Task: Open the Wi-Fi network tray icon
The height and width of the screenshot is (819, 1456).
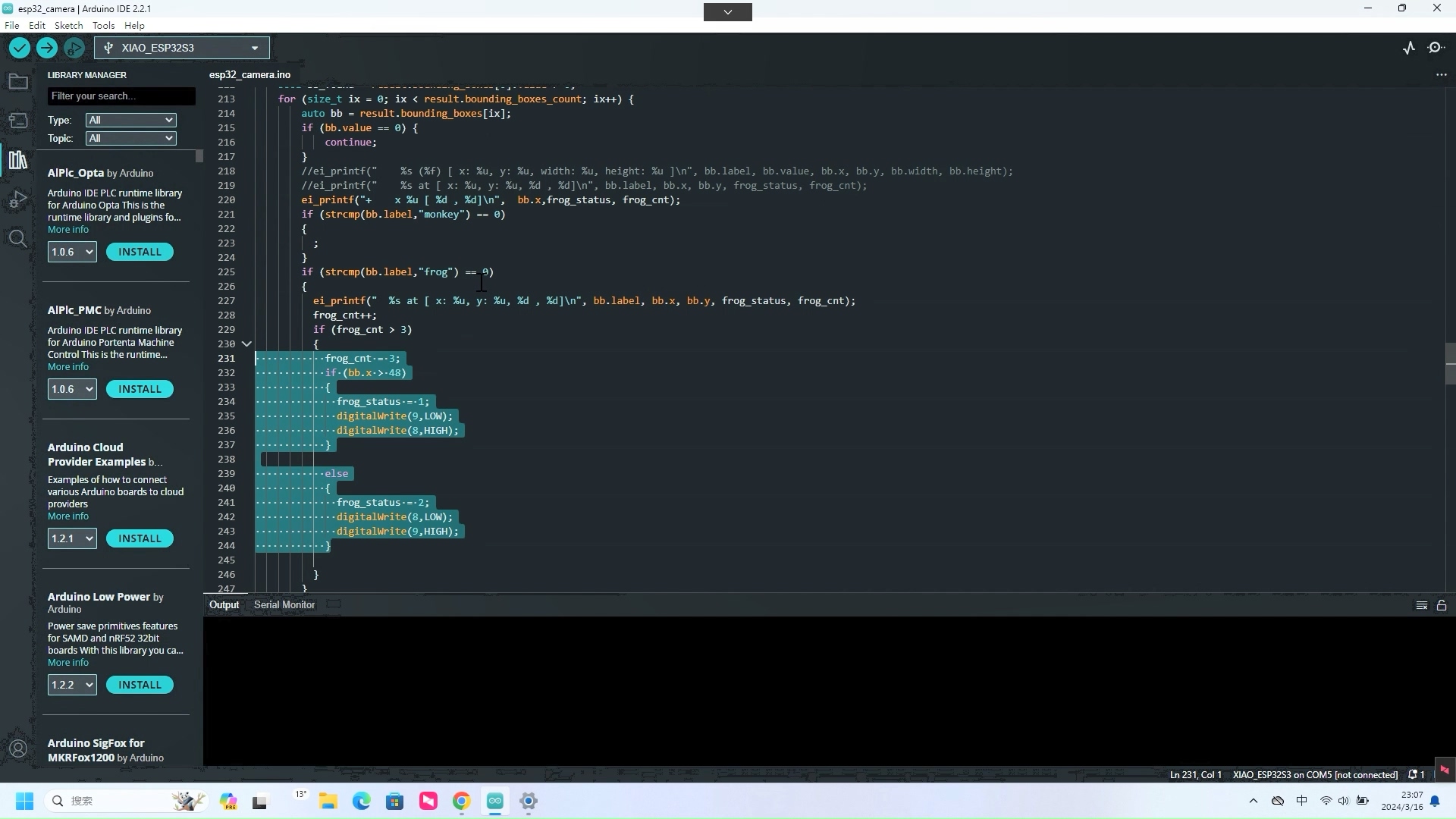Action: point(1326,801)
